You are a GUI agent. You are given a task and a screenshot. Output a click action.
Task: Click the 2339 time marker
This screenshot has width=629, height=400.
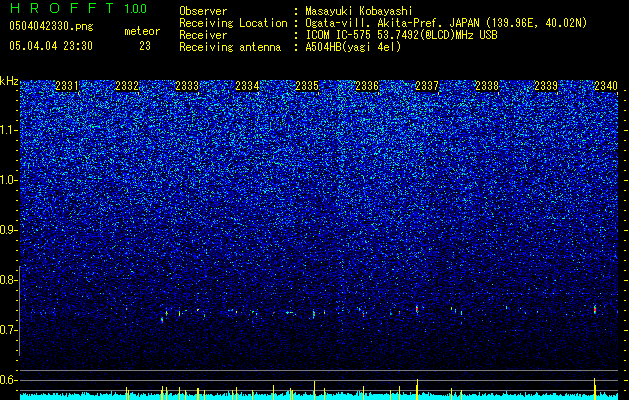coord(546,86)
